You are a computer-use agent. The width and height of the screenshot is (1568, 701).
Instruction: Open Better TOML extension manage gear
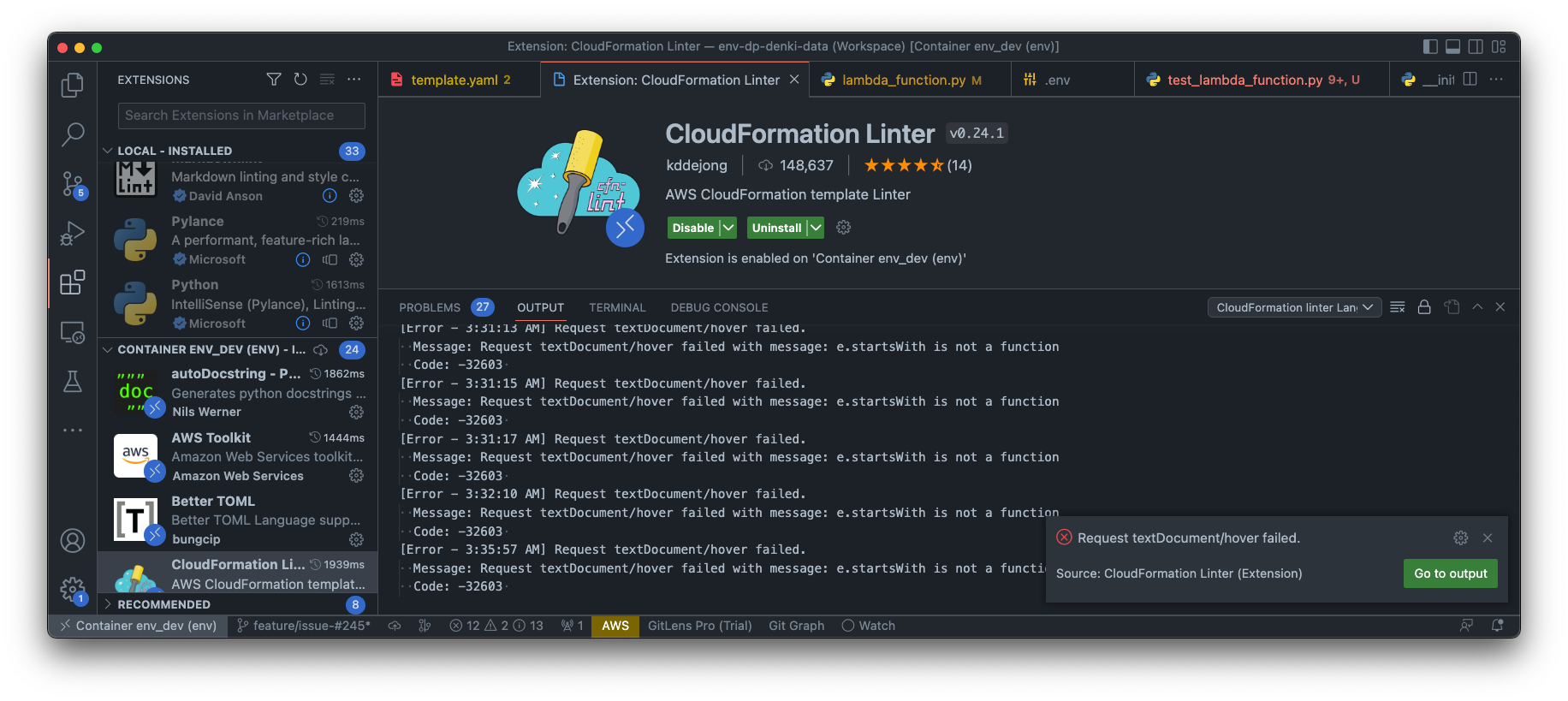[x=357, y=539]
